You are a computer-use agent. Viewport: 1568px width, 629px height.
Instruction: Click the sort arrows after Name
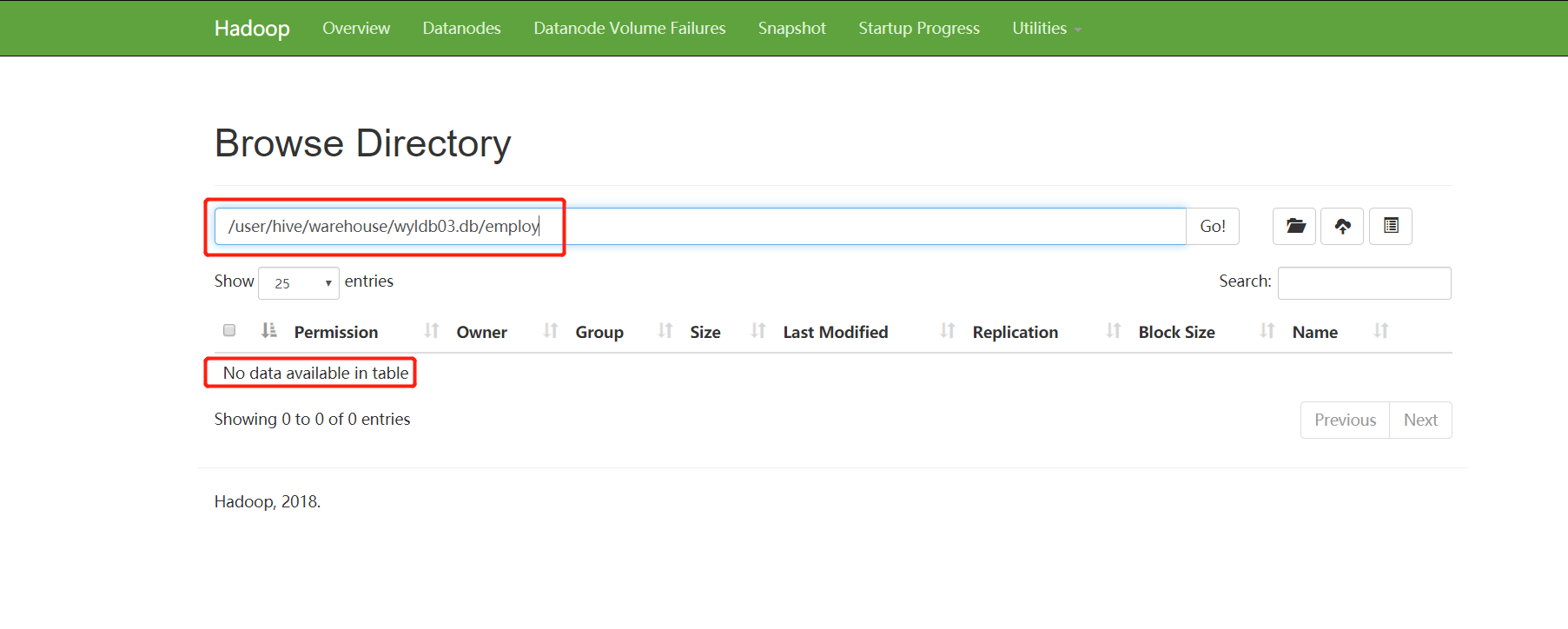coord(1381,330)
